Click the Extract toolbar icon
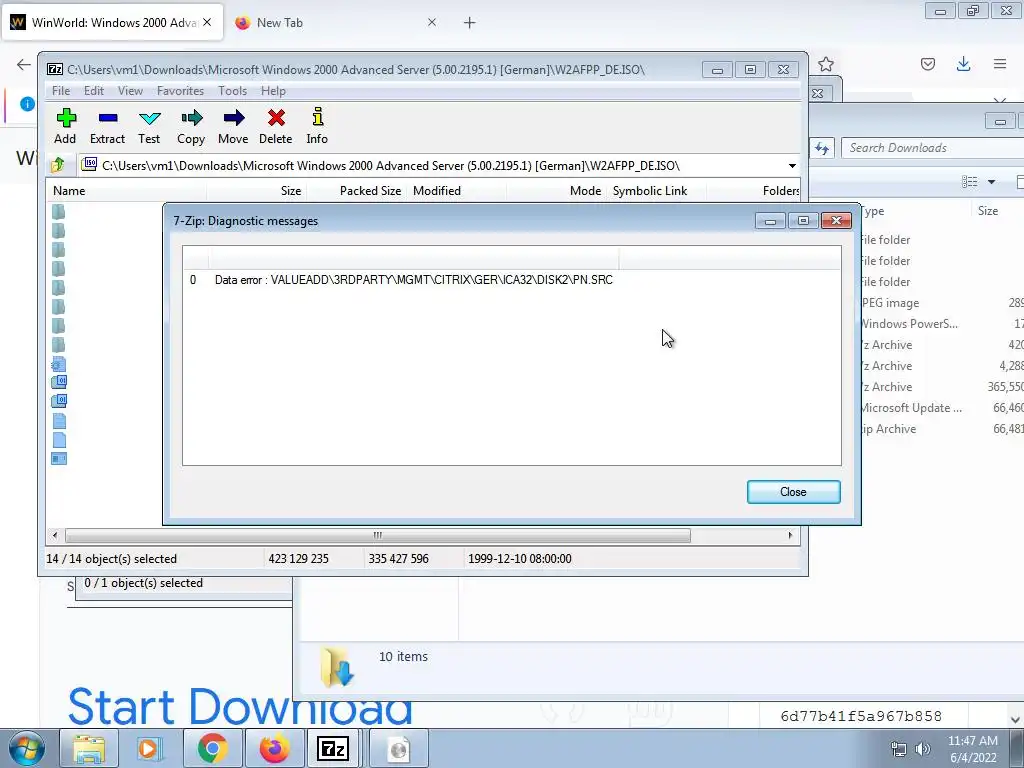 tap(107, 126)
